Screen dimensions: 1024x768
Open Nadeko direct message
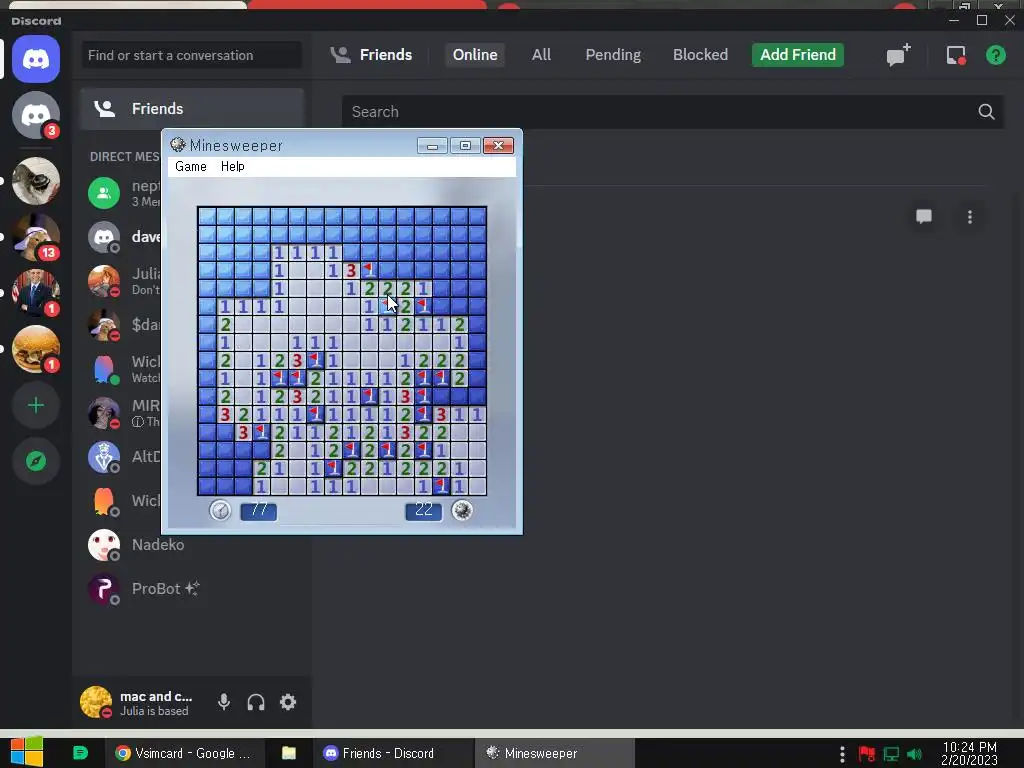[x=193, y=545]
